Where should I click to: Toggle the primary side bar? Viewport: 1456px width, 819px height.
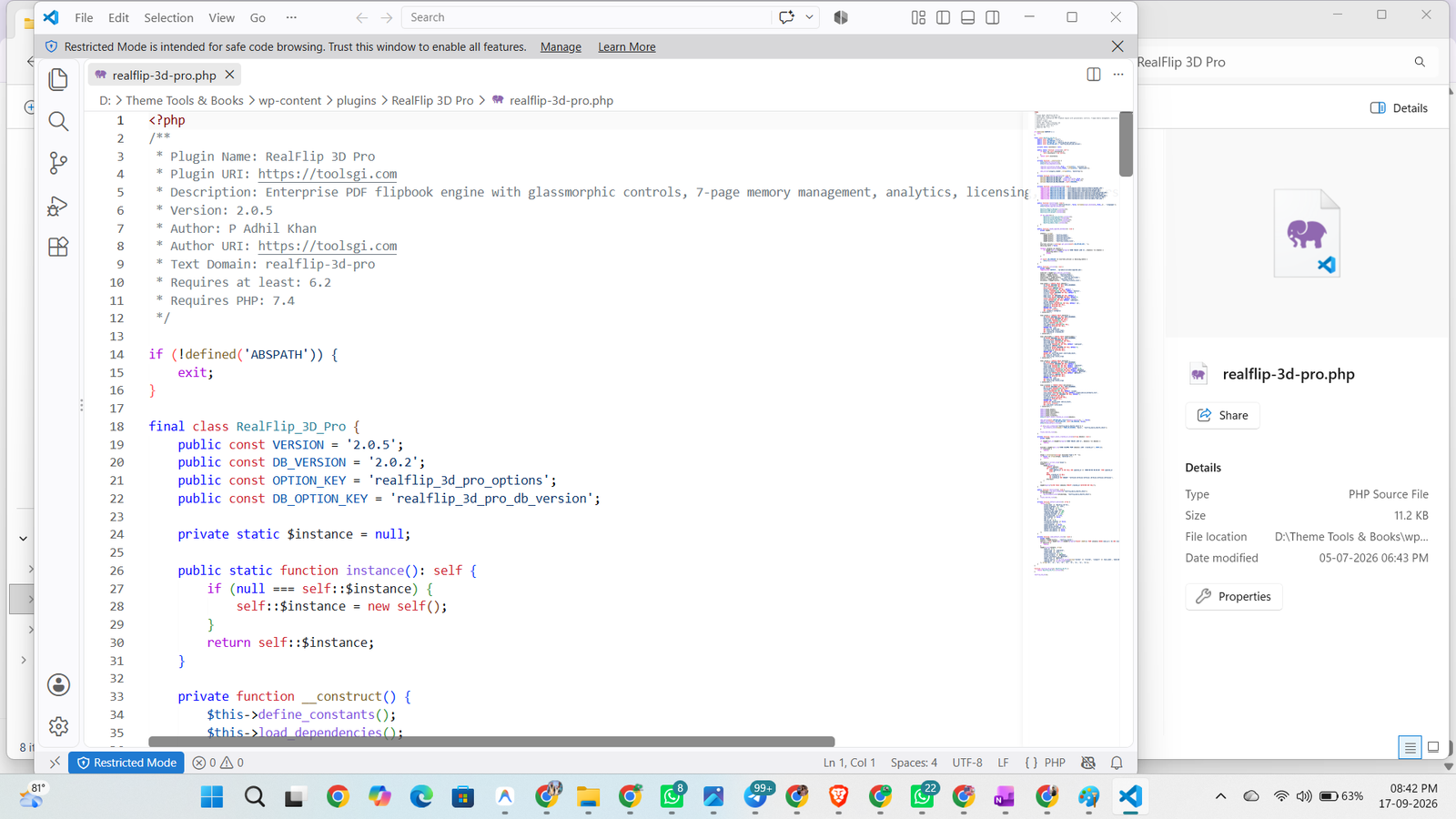pos(943,17)
